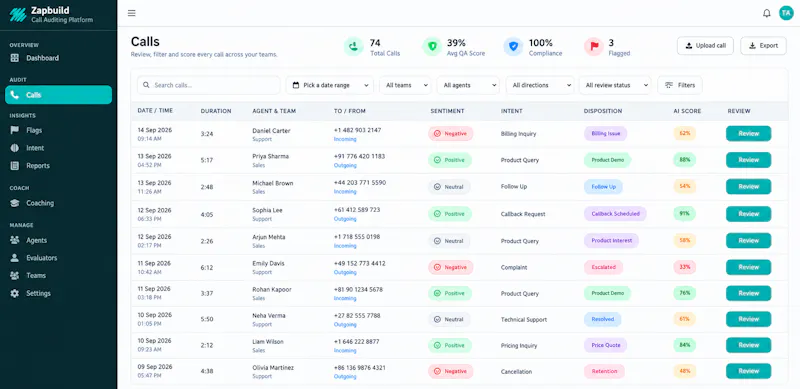
Task: Click the Neutral sentiment badge for Michael Brown
Action: click(x=449, y=187)
